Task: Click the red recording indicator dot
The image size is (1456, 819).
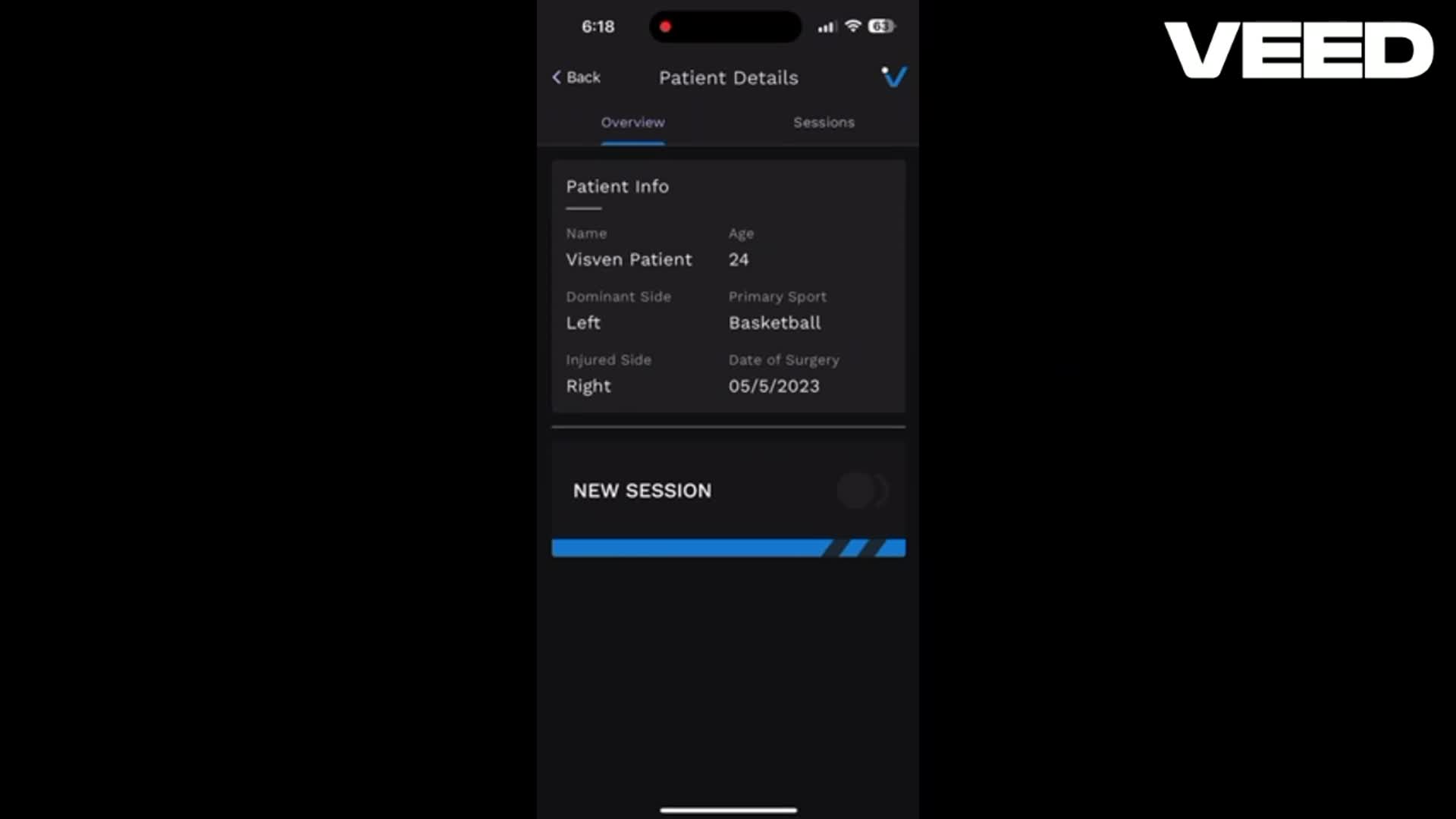Action: (665, 27)
